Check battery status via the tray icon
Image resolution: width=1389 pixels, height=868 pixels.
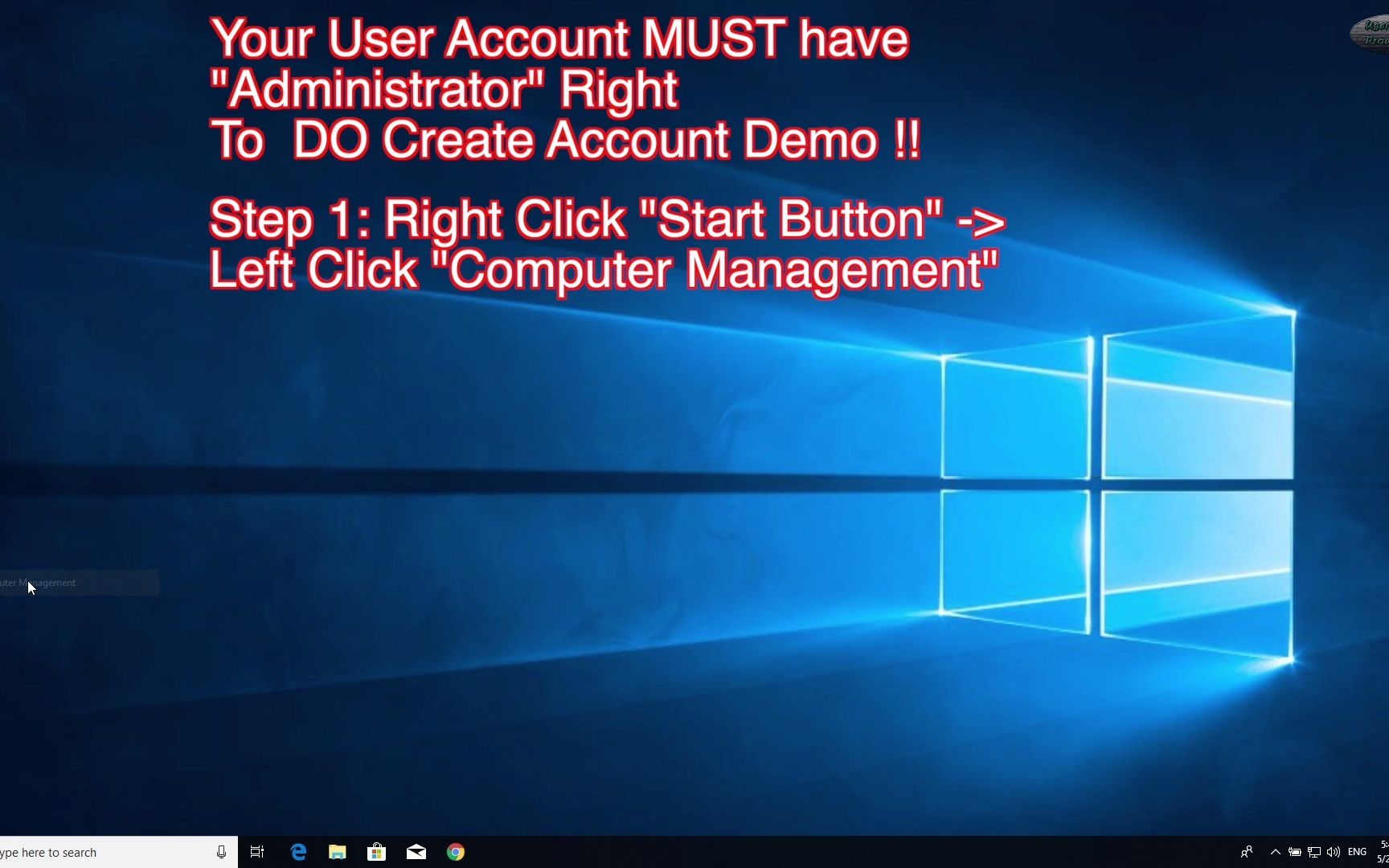pyautogui.click(x=1294, y=852)
